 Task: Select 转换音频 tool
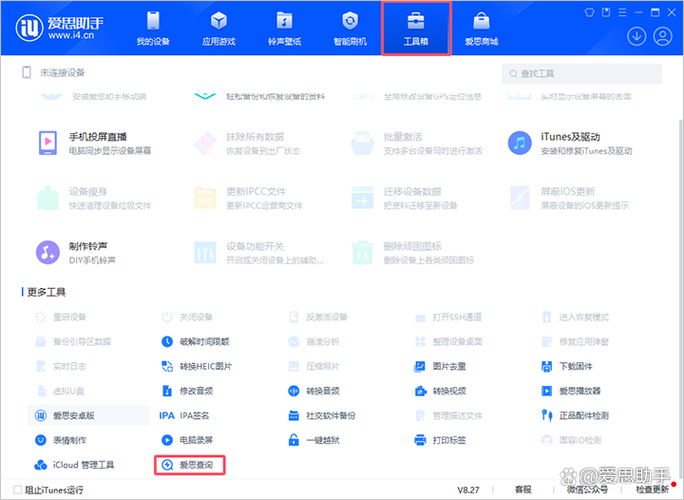pyautogui.click(x=314, y=391)
